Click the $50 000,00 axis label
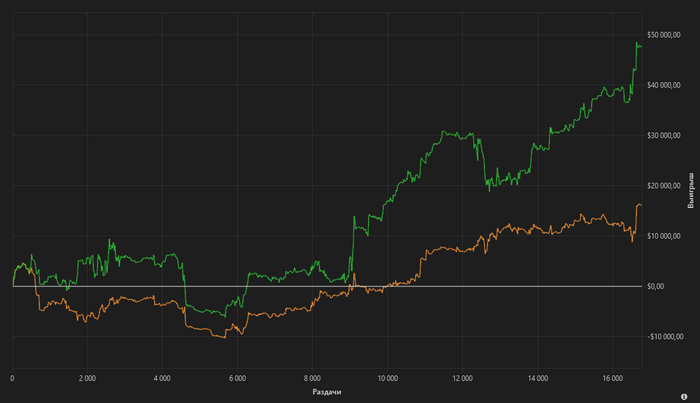Image resolution: width=700 pixels, height=403 pixels. pos(664,35)
